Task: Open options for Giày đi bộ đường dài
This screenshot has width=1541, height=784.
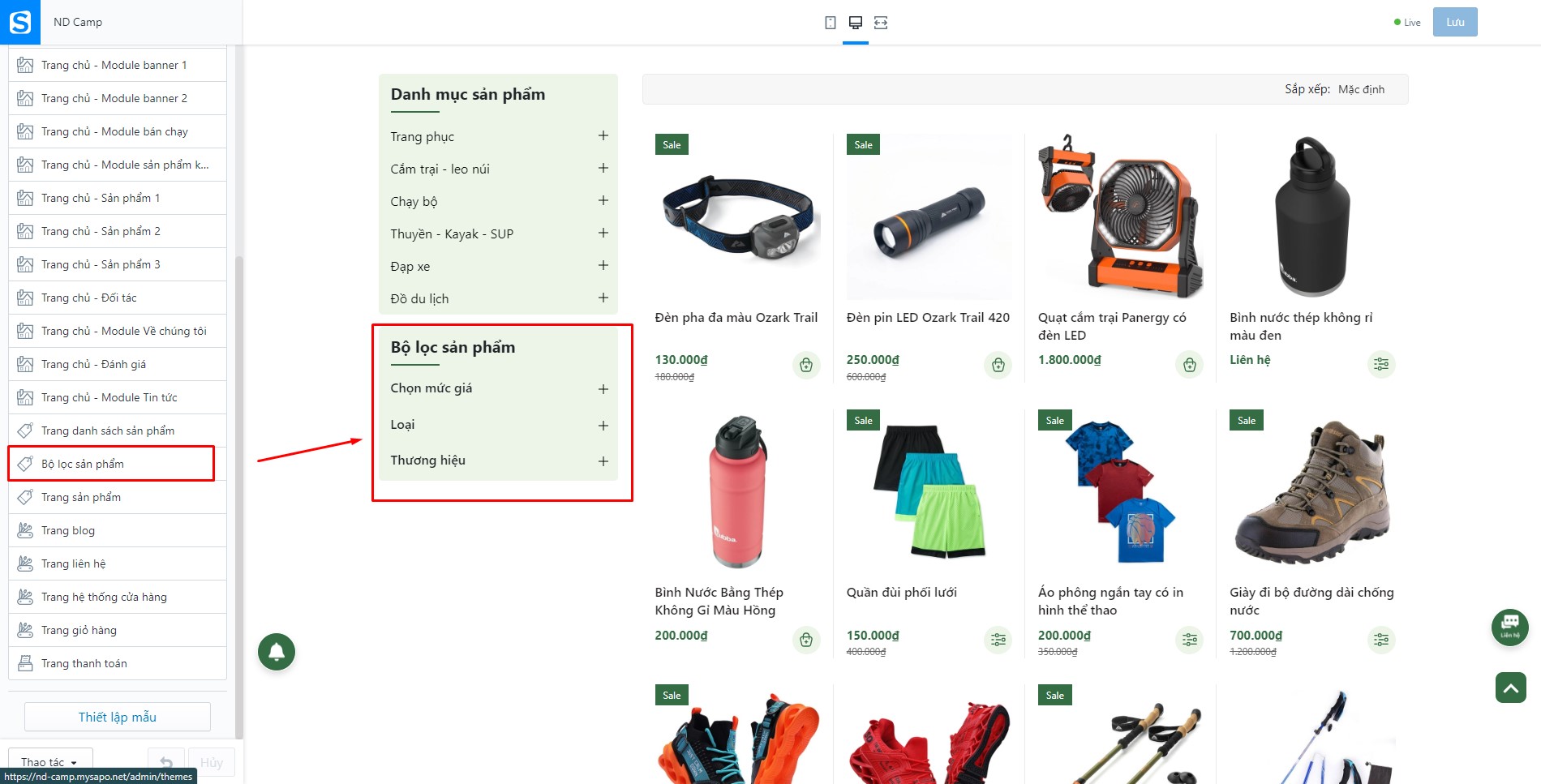Action: point(1380,640)
